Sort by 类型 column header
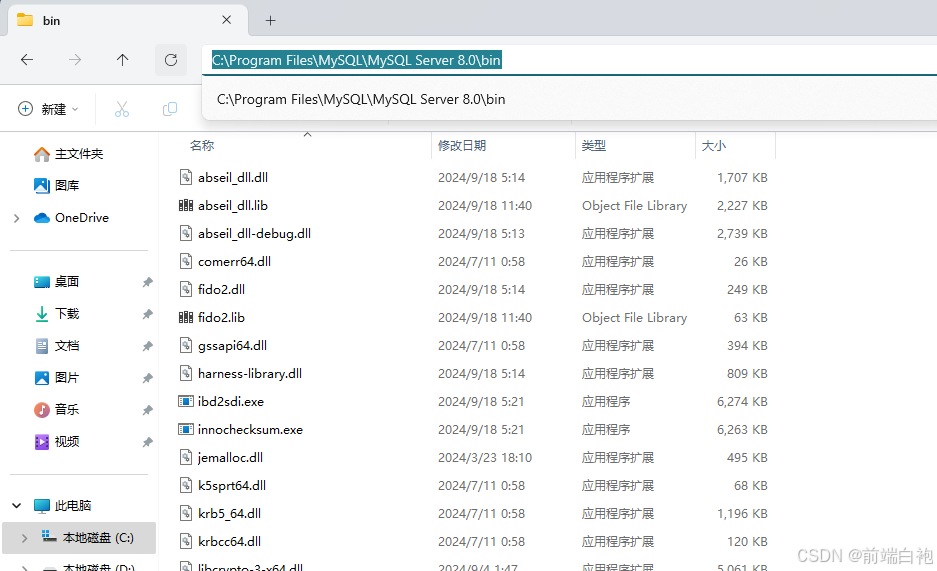Viewport: 937px width, 571px height. tap(594, 146)
